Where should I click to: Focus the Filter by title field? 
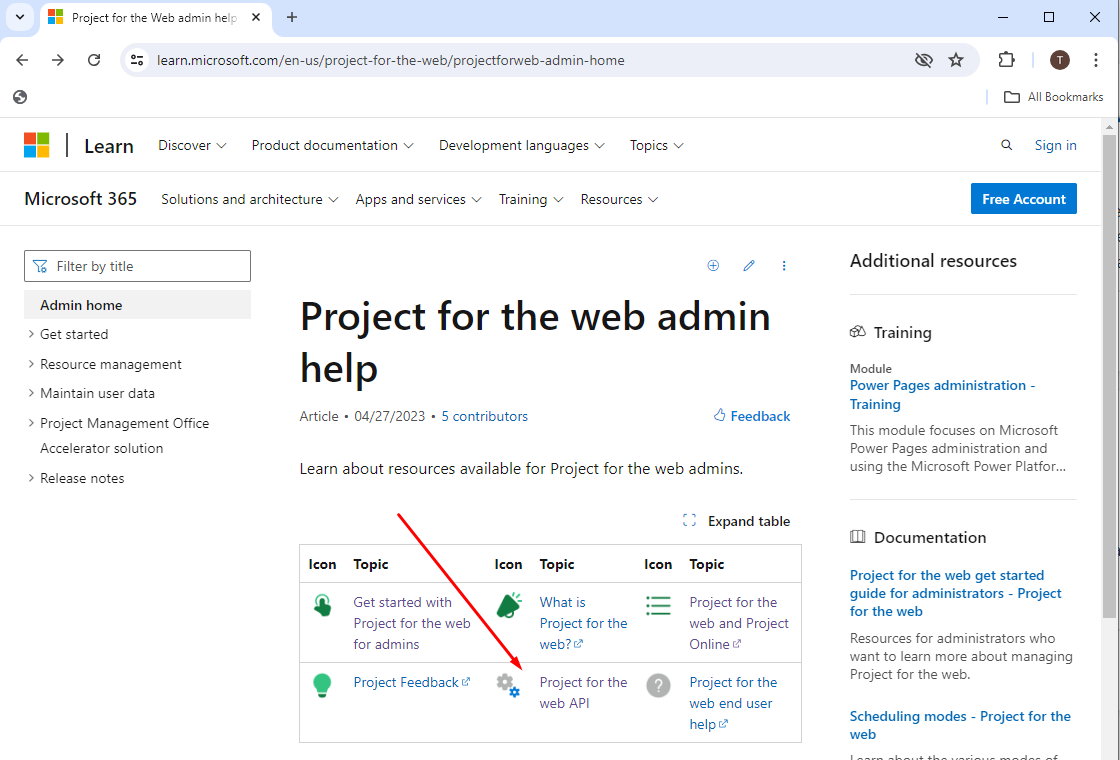137,266
